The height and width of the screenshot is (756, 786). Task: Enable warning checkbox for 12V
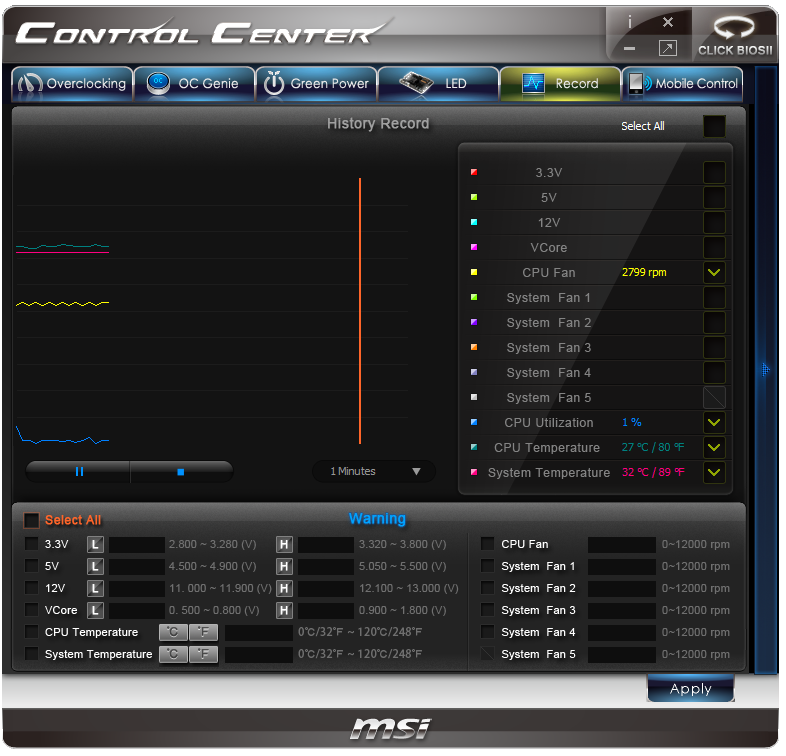[x=32, y=588]
